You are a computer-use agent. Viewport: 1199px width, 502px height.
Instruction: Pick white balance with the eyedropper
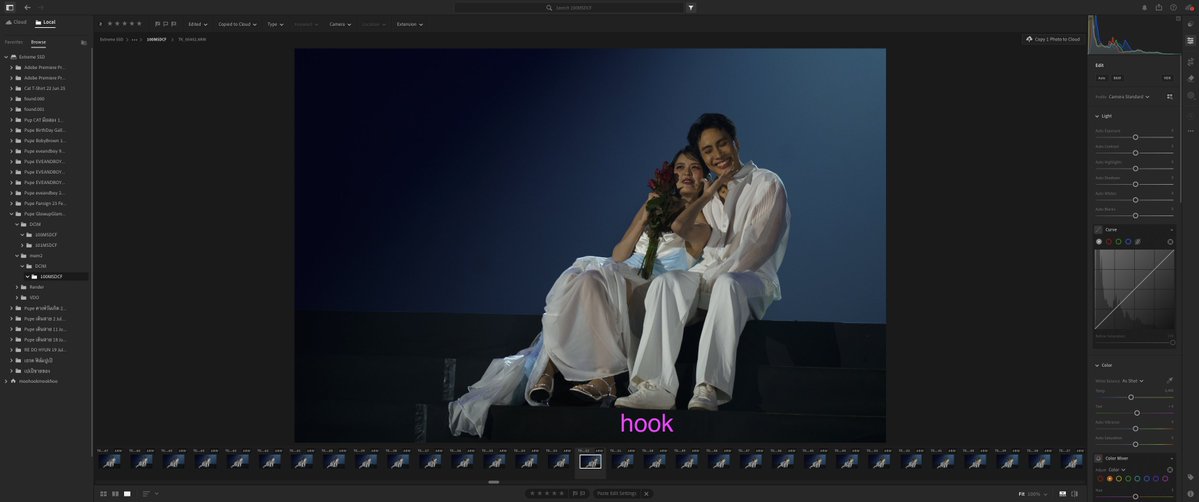click(1169, 380)
